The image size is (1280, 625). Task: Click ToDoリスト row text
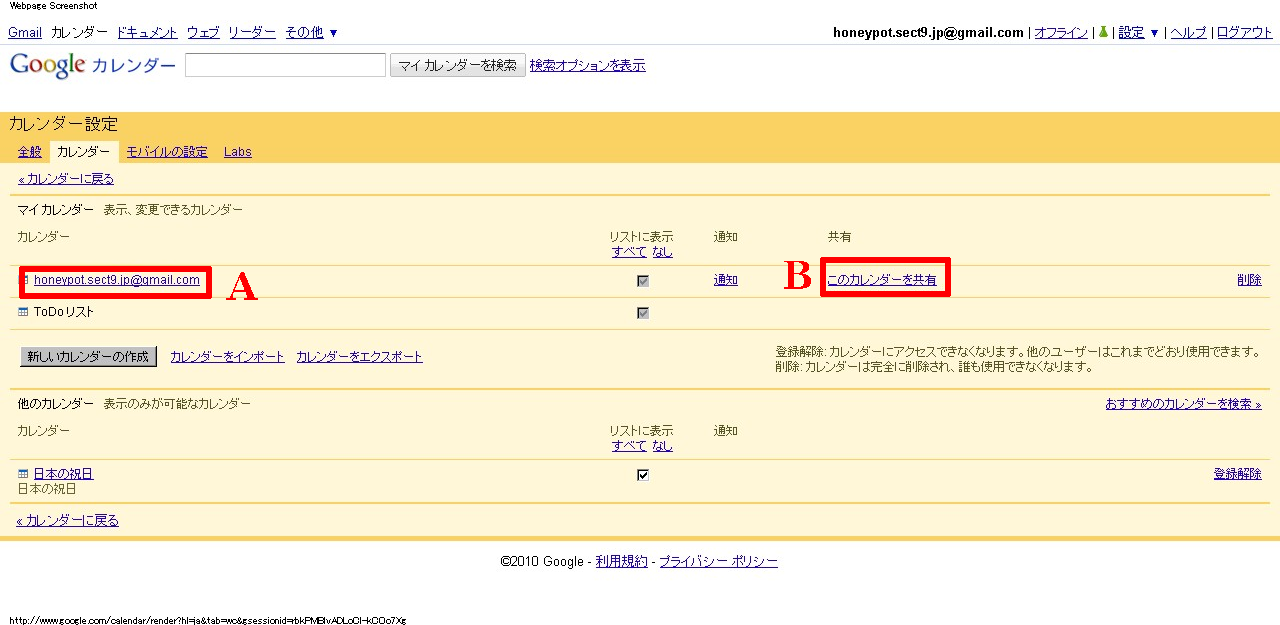(64, 312)
